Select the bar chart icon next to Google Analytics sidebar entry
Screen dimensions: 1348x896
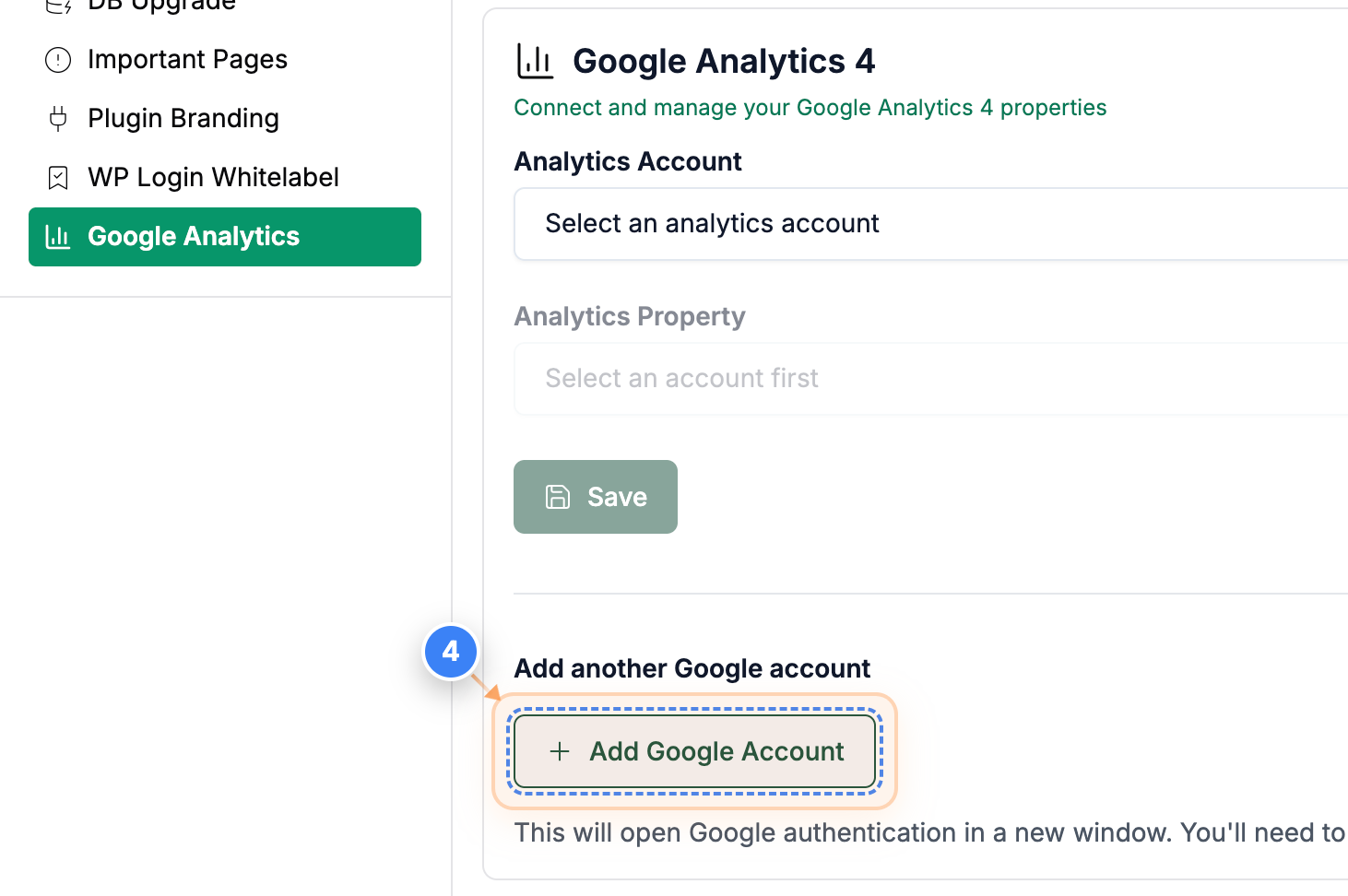pos(57,237)
